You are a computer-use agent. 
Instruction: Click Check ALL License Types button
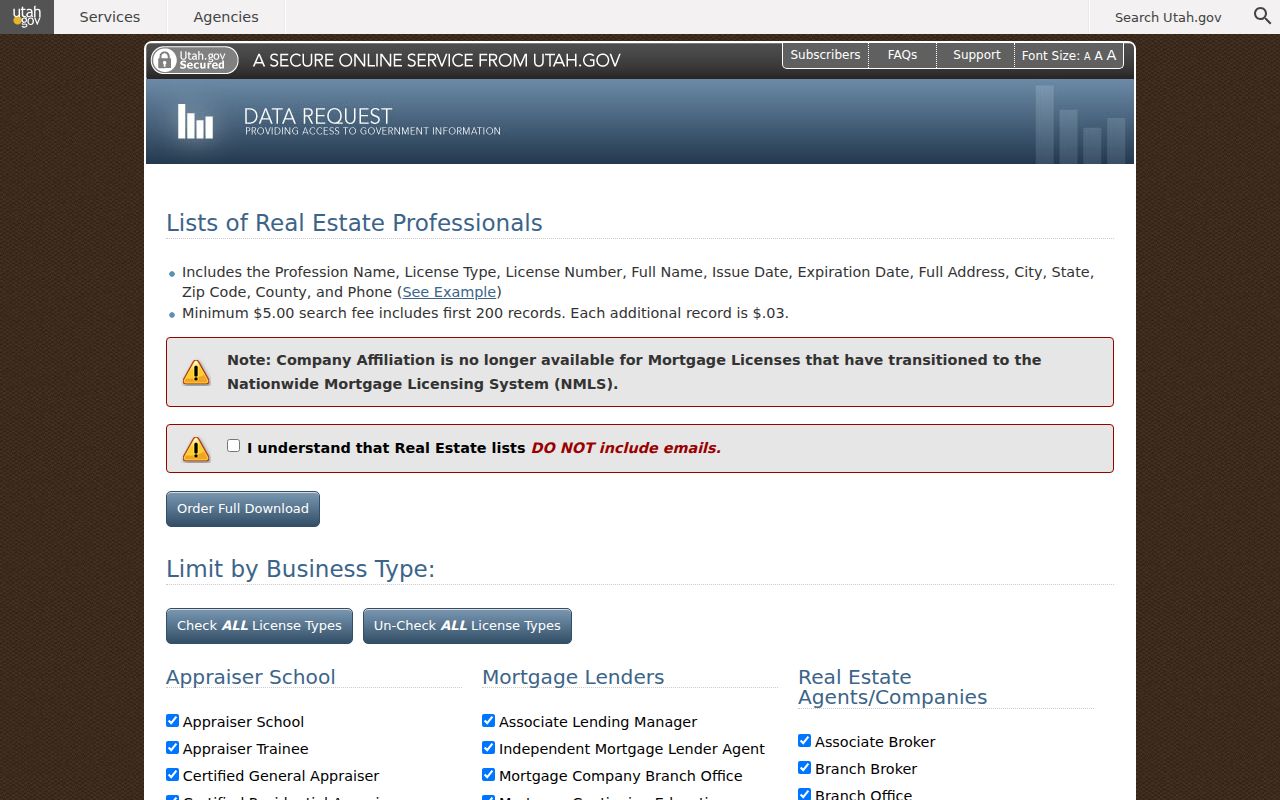pos(259,626)
